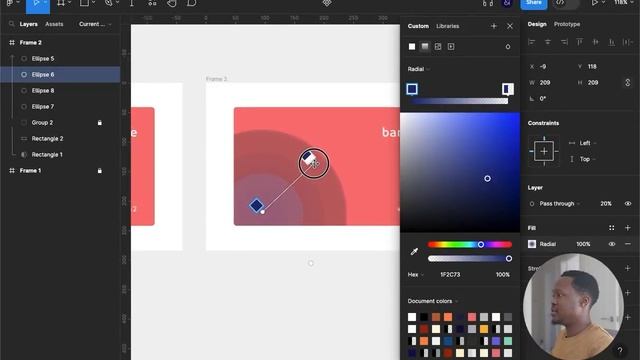Adjust the opacity slider
Image resolution: width=640 pixels, height=360 pixels.
470,258
